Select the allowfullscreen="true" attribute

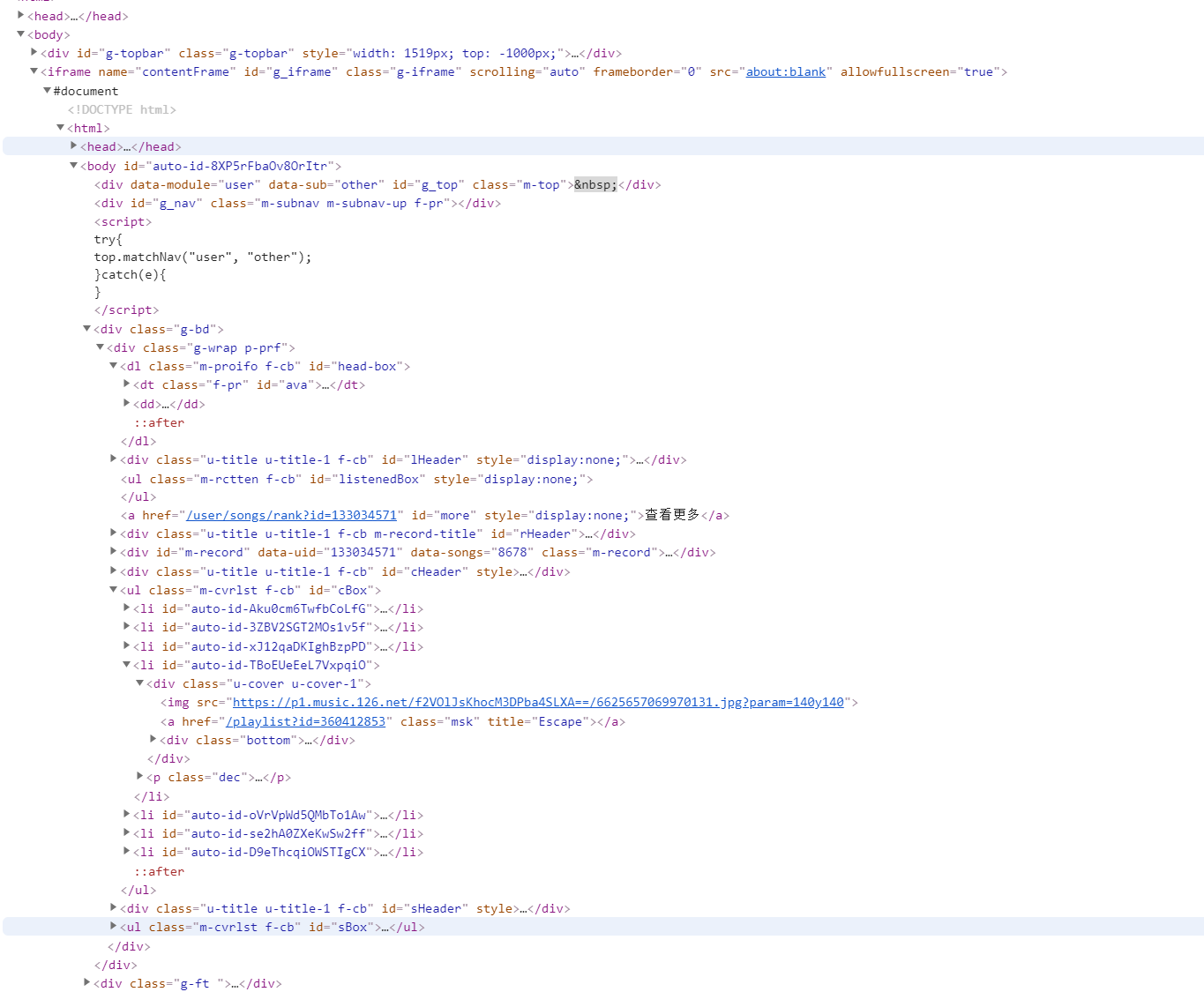(x=920, y=71)
